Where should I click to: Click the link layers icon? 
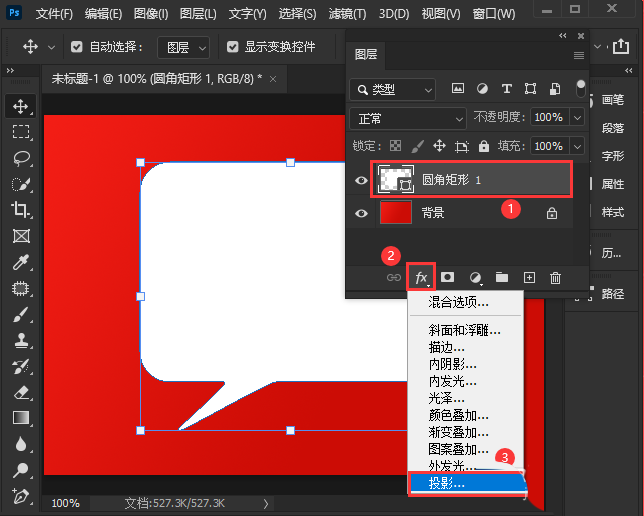(393, 278)
